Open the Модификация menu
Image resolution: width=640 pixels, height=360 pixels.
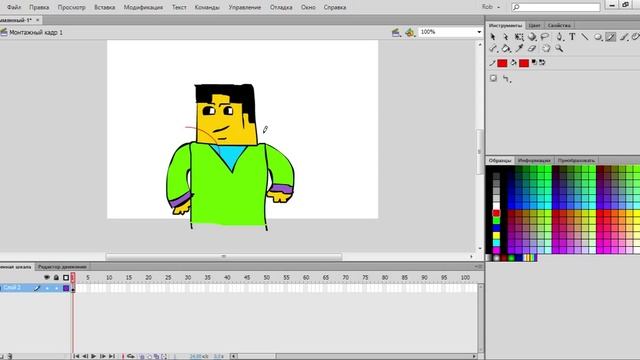pos(143,7)
